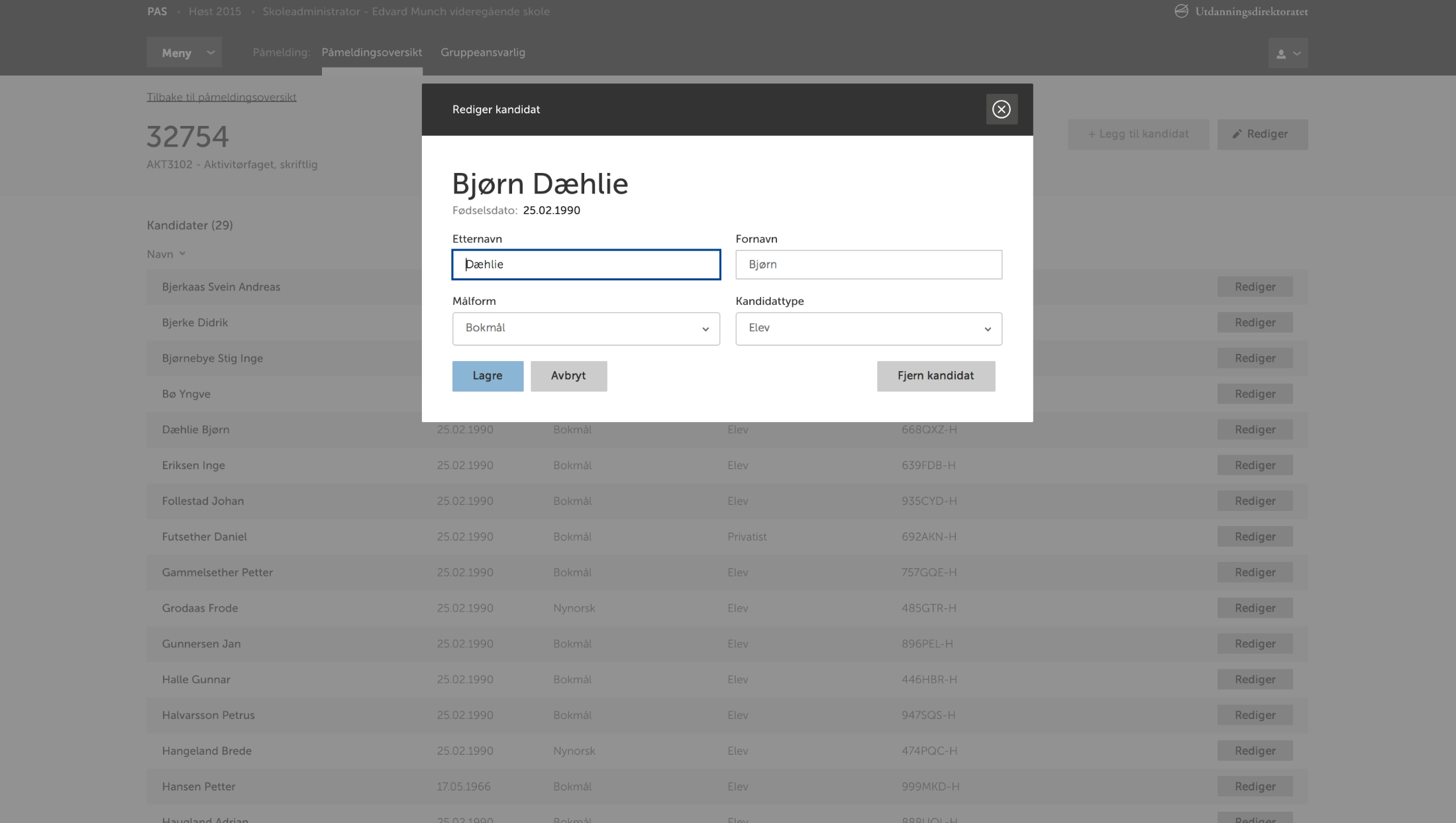The image size is (1456, 823).
Task: Focus the Etternavn input field
Action: pos(586,264)
